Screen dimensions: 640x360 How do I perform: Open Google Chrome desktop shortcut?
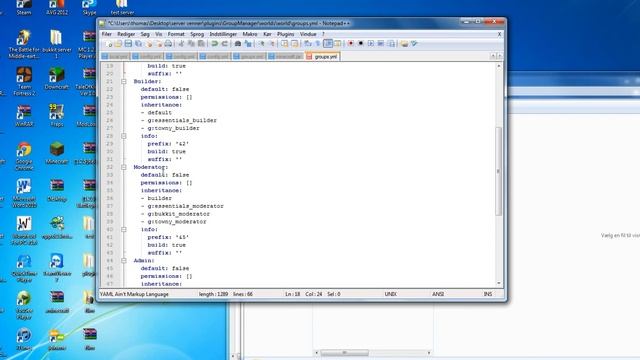coord(24,156)
